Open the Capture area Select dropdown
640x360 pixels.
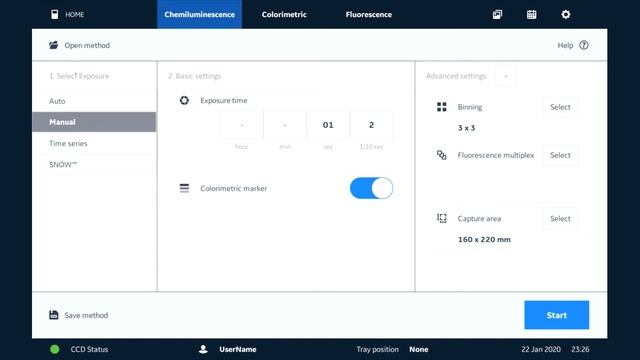(x=560, y=218)
